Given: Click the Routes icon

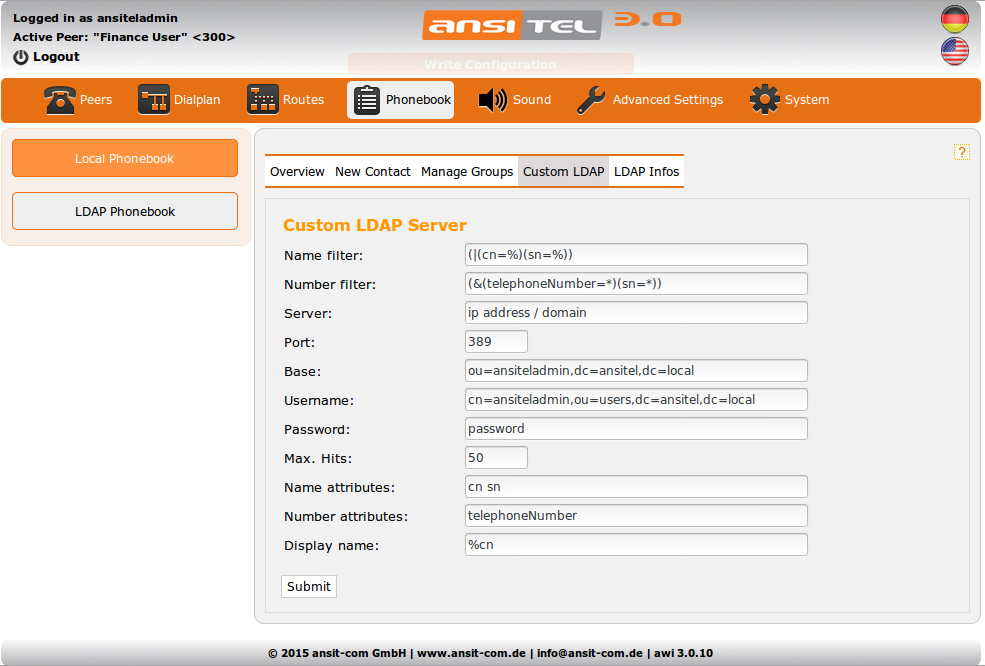Looking at the screenshot, I should 263,100.
